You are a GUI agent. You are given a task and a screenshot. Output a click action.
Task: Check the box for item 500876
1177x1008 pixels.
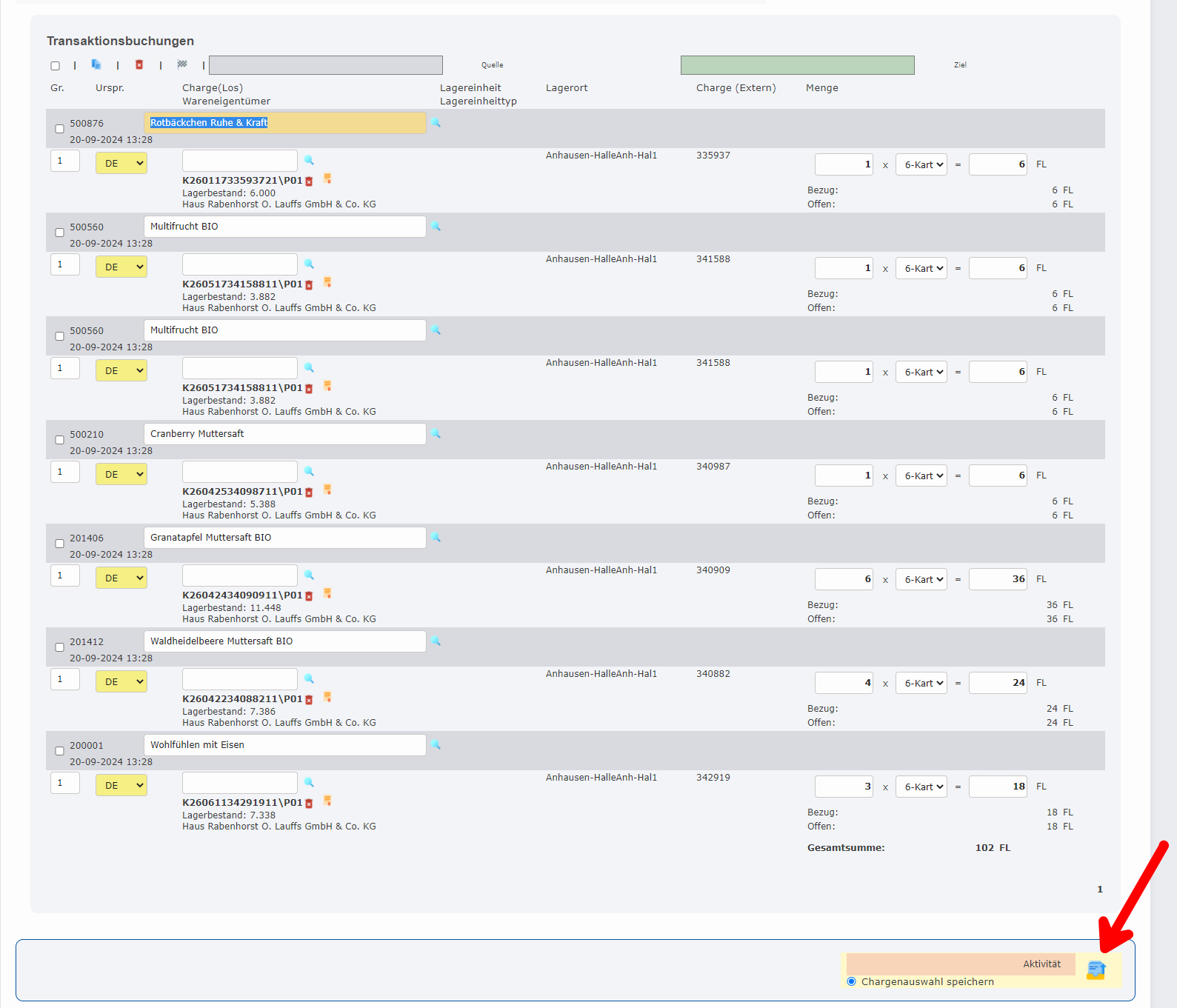click(x=60, y=129)
